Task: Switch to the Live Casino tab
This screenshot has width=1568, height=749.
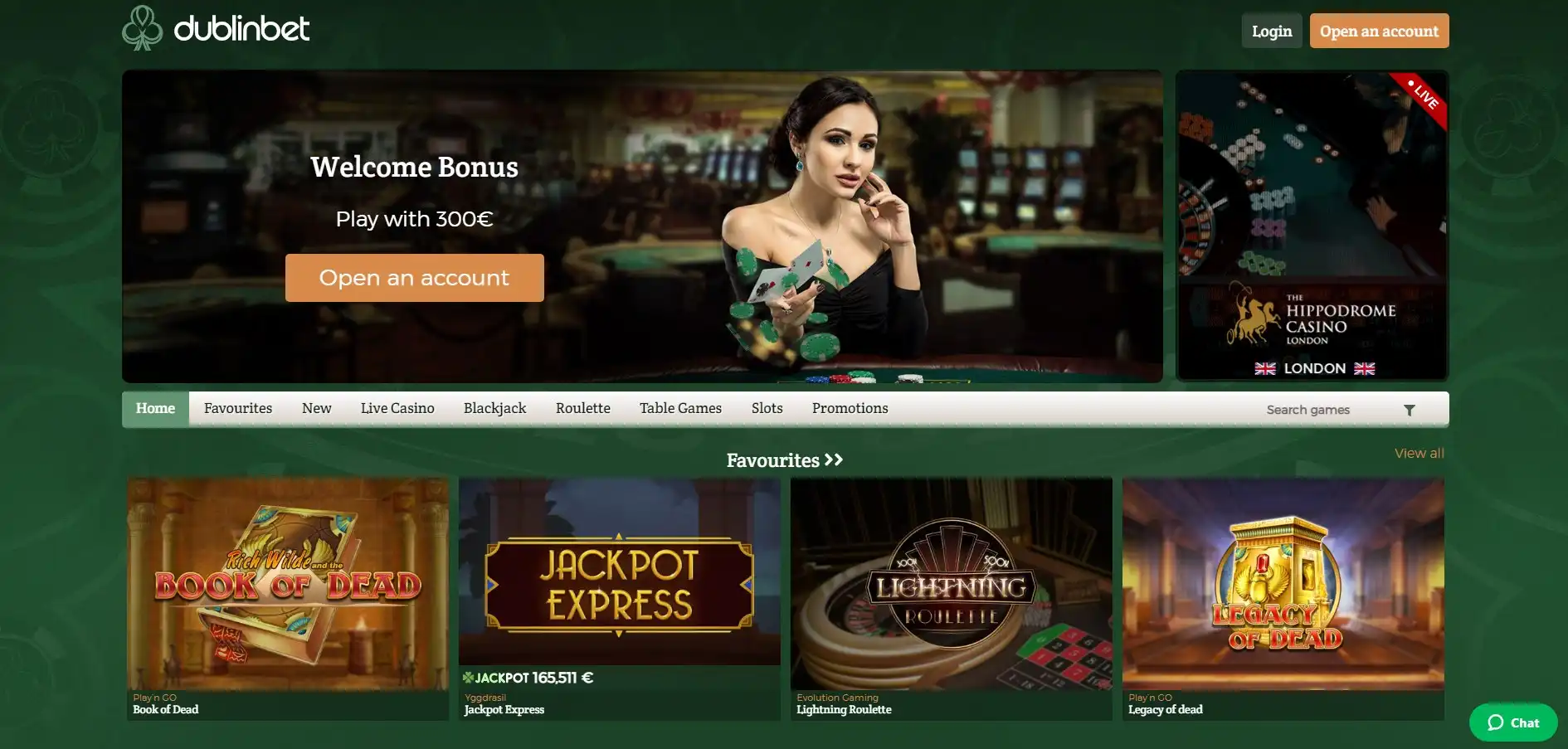Action: click(x=397, y=408)
